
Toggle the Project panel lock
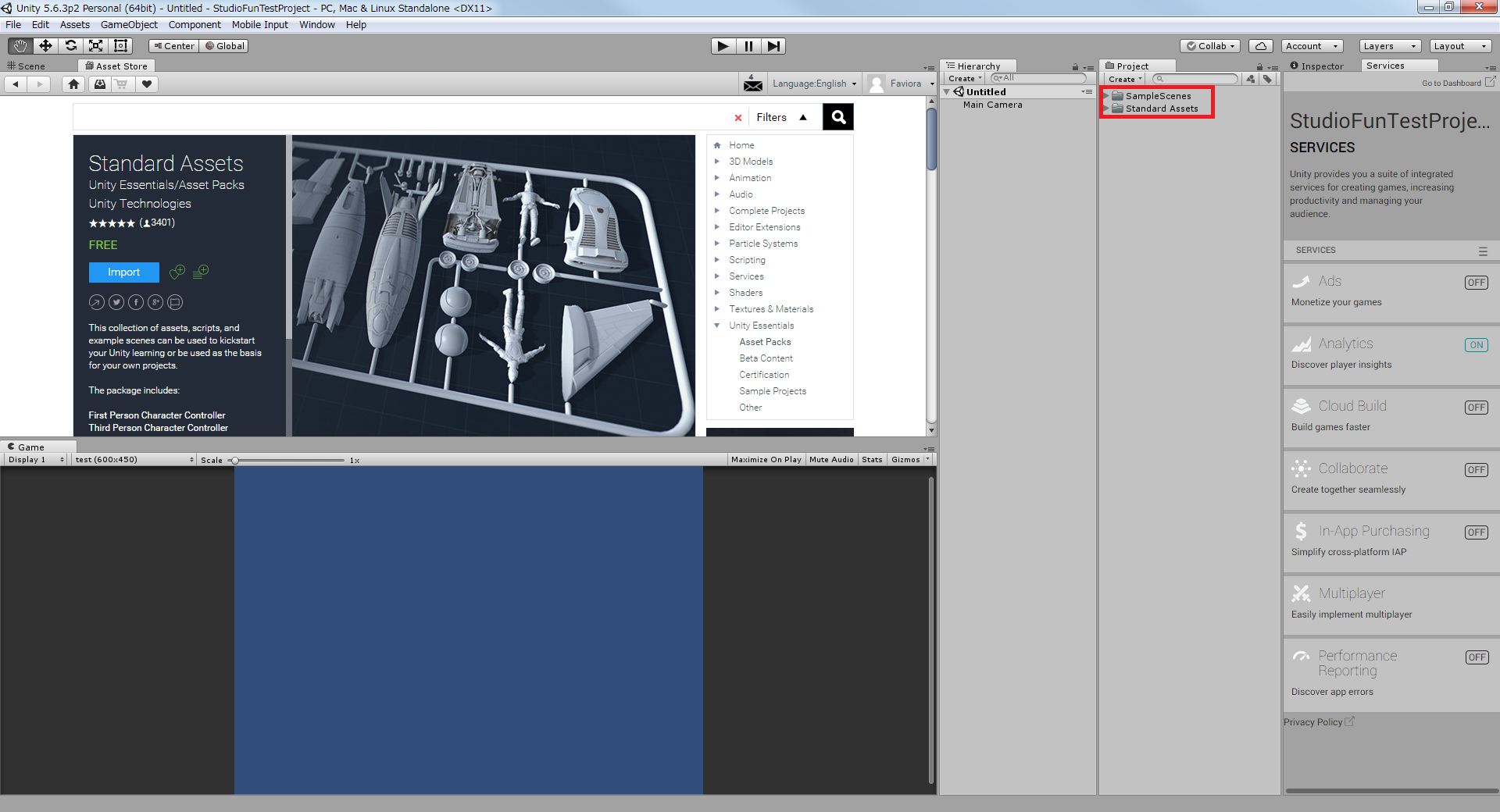(x=1259, y=67)
